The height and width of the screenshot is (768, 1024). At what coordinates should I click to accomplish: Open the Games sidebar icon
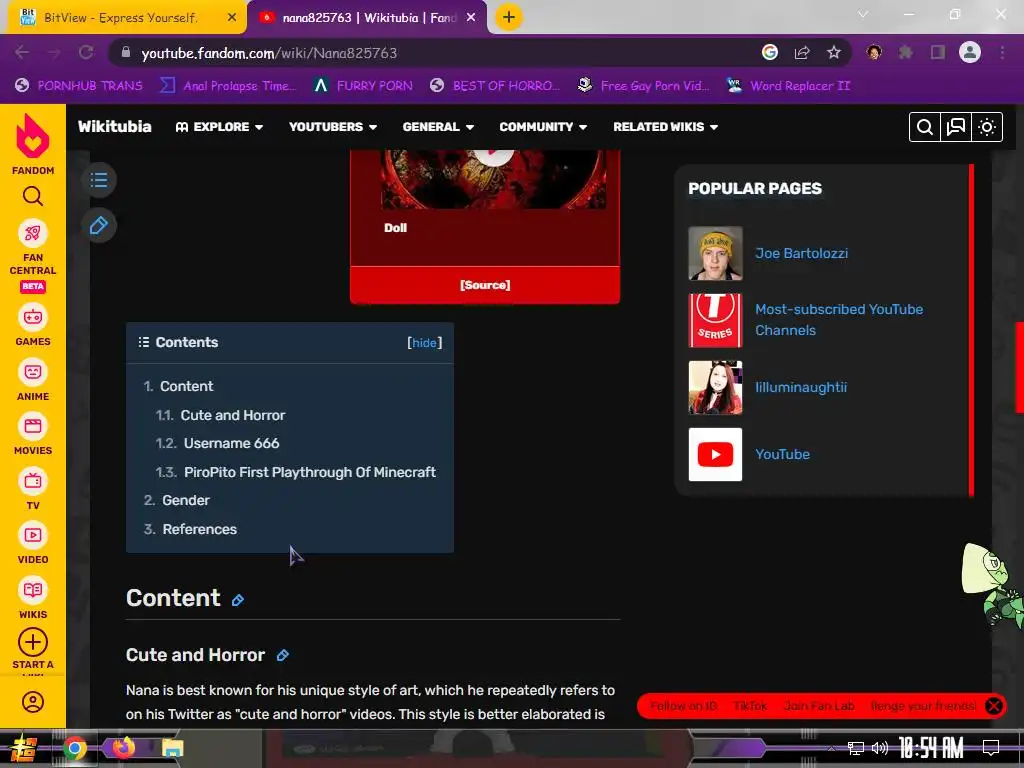(x=33, y=317)
